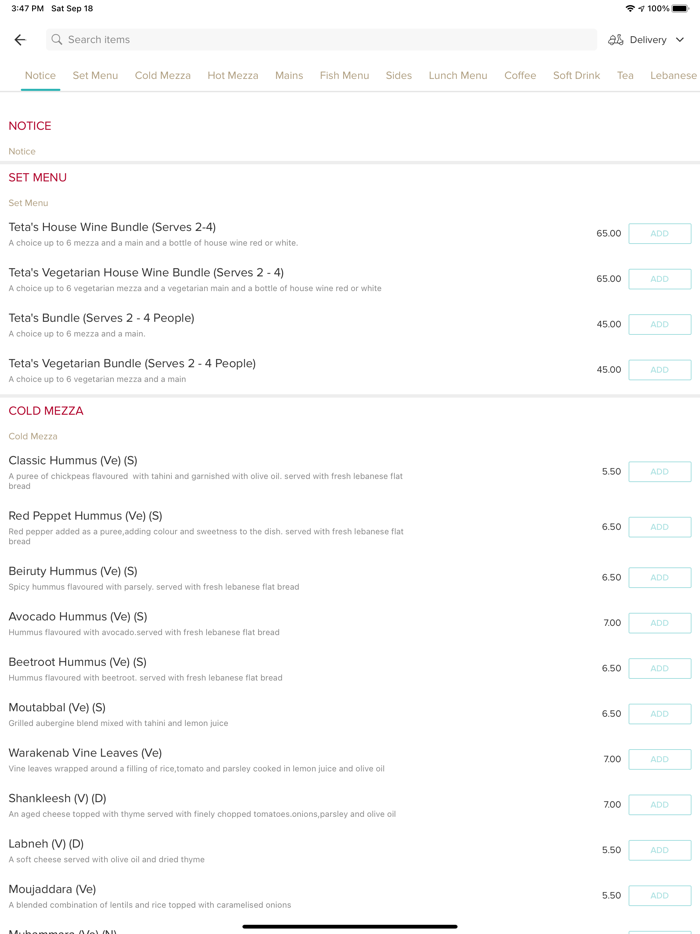Image resolution: width=700 pixels, height=934 pixels.
Task: Go to the Fish Menu tab
Action: [x=344, y=75]
